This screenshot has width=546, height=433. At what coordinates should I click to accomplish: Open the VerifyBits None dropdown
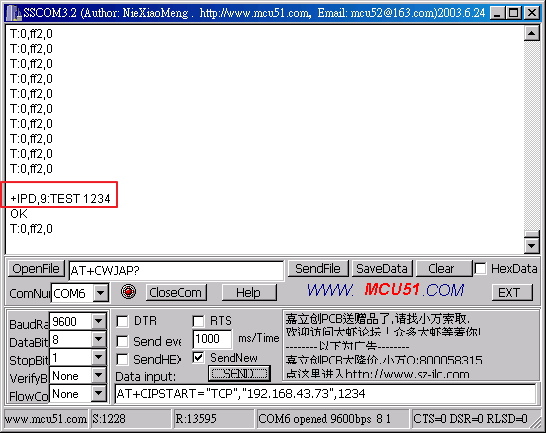99,375
